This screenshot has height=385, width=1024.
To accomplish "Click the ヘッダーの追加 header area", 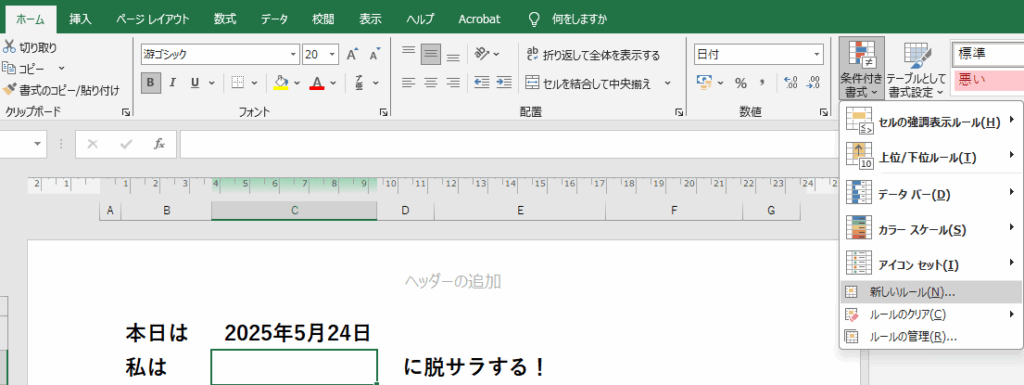I will (x=453, y=281).
